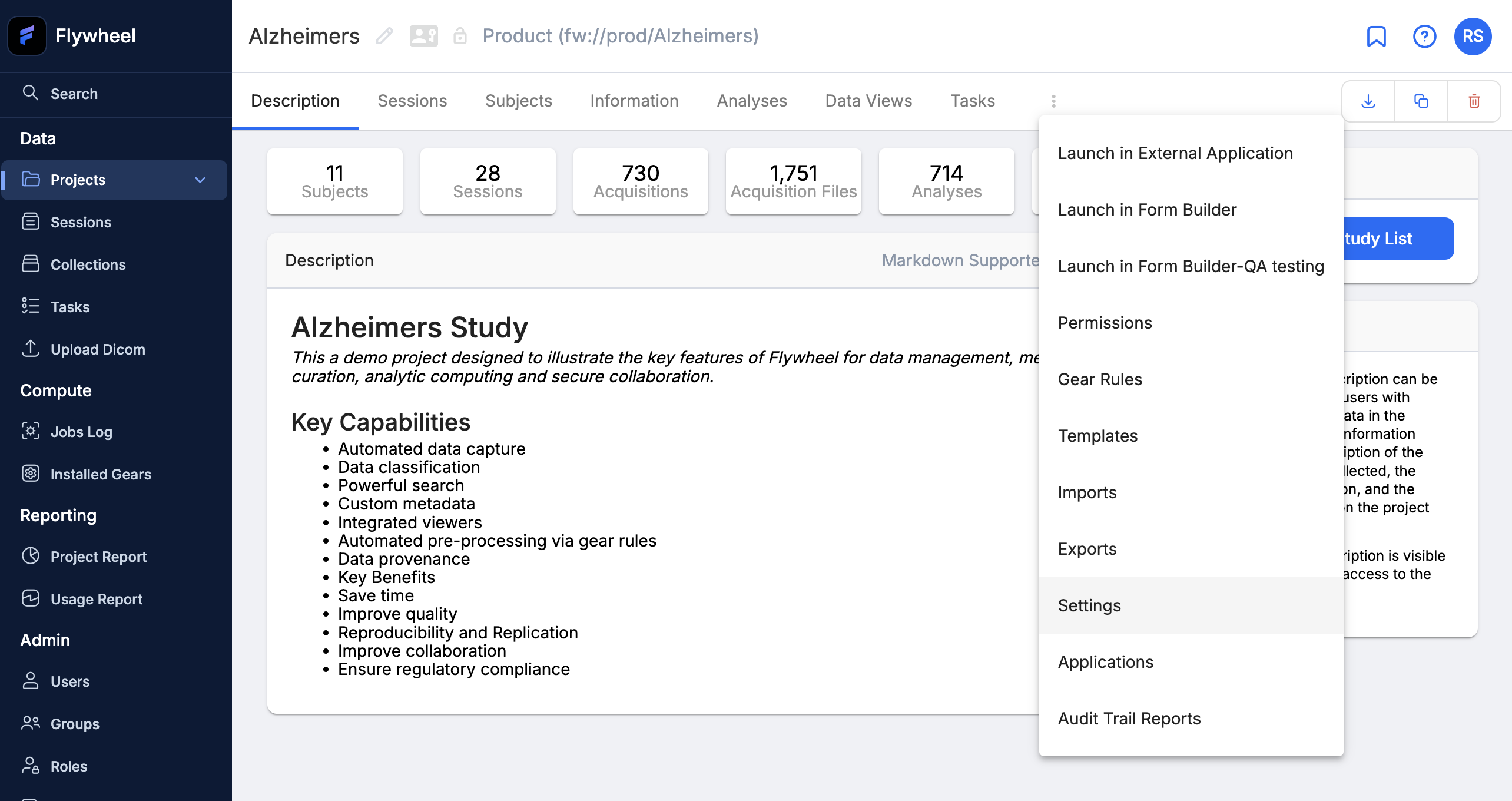Click 'Ensure regulatory compliance' bullet
Image resolution: width=1512 pixels, height=801 pixels.
[454, 669]
